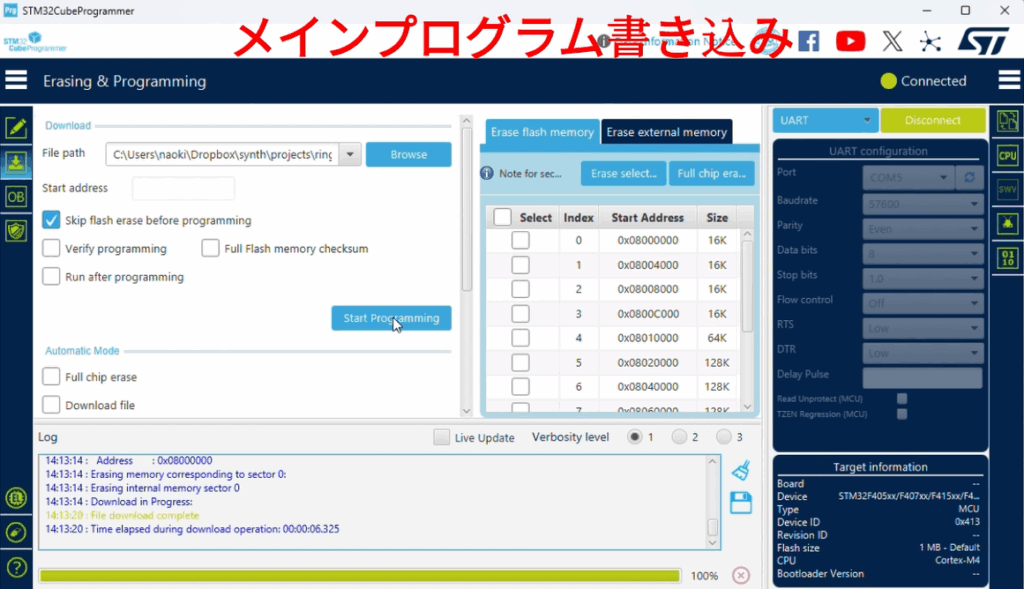Screen dimensions: 1024x589
Task: Check the Select all sectors header checkbox
Action: 502,217
